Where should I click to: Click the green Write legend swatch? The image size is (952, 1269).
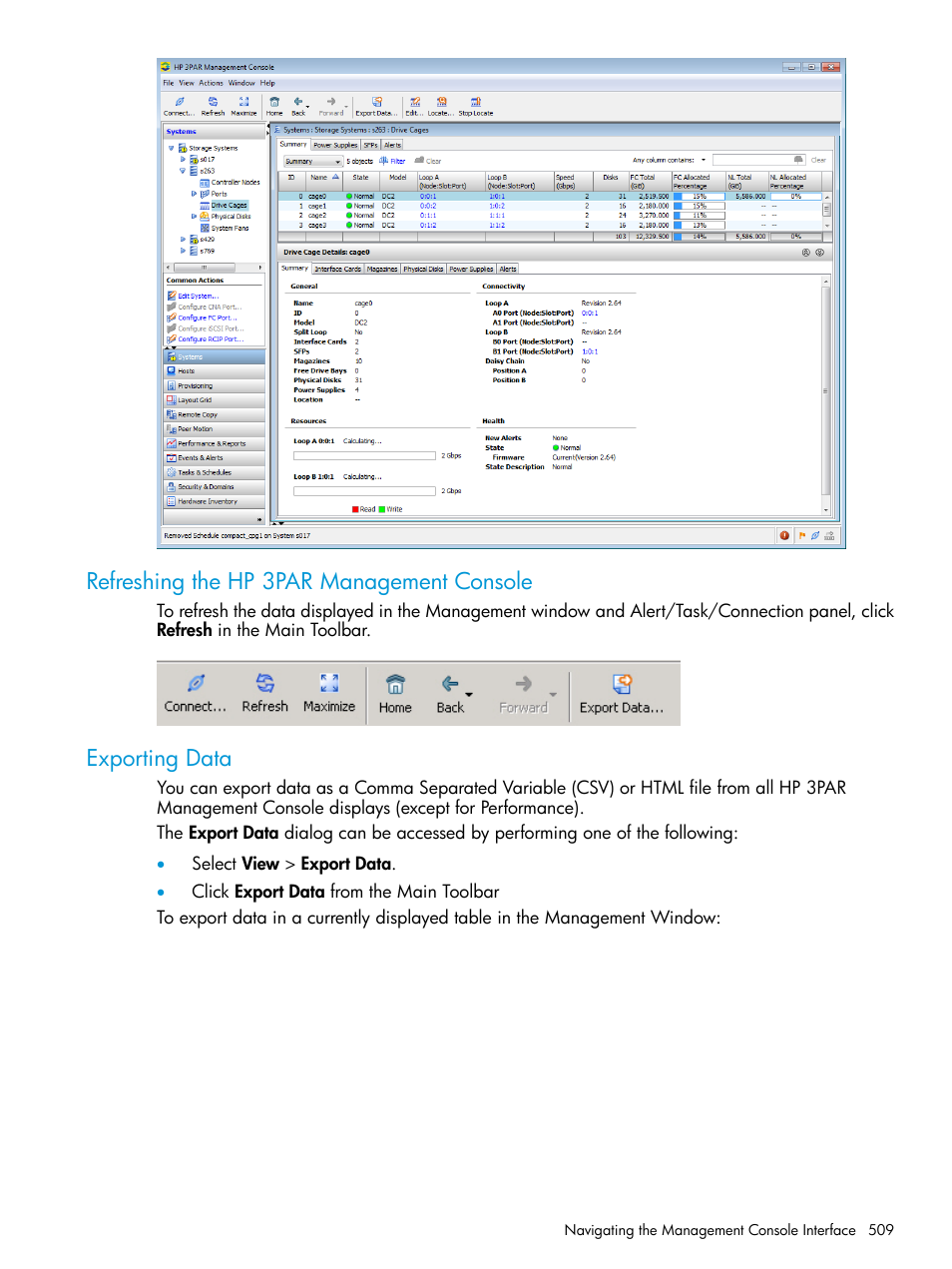click(382, 509)
